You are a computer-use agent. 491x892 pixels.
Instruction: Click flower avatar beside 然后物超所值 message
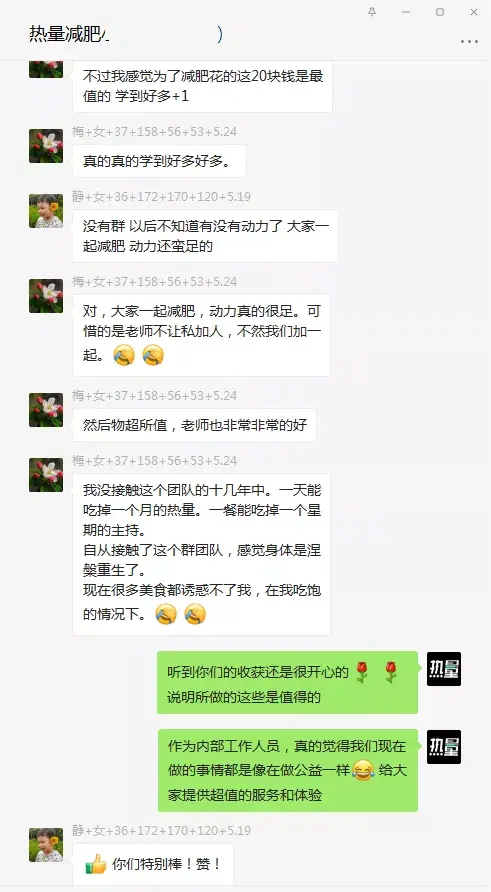[x=46, y=410]
